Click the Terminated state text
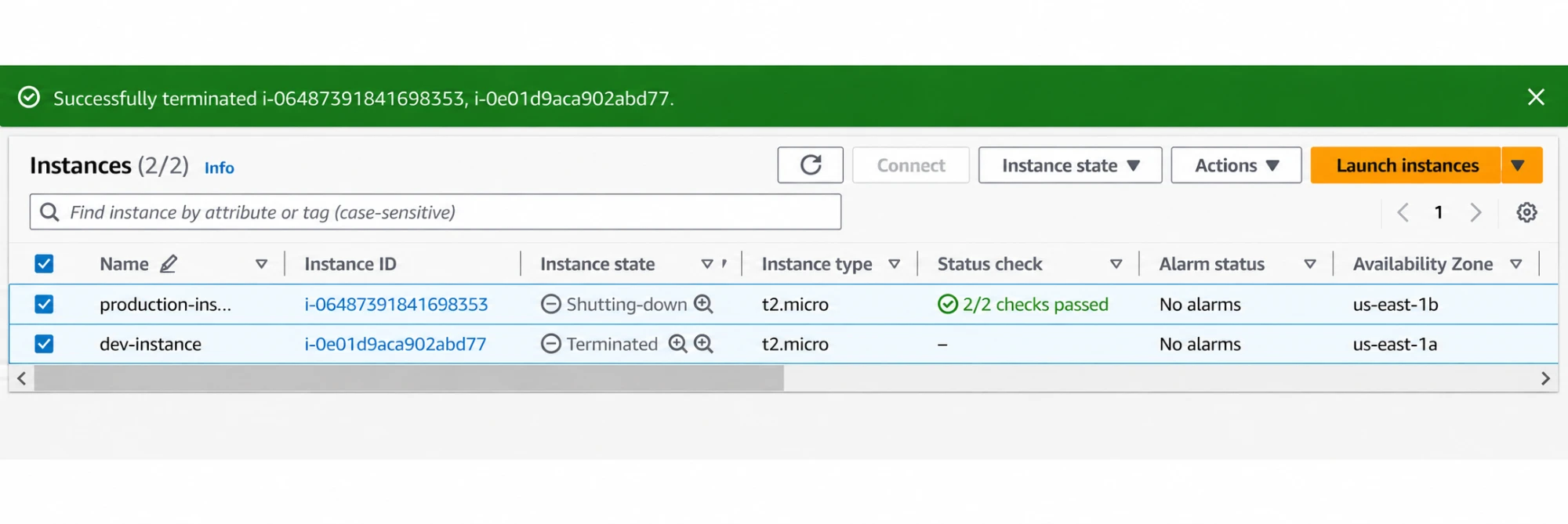The width and height of the screenshot is (1568, 524). tap(612, 344)
